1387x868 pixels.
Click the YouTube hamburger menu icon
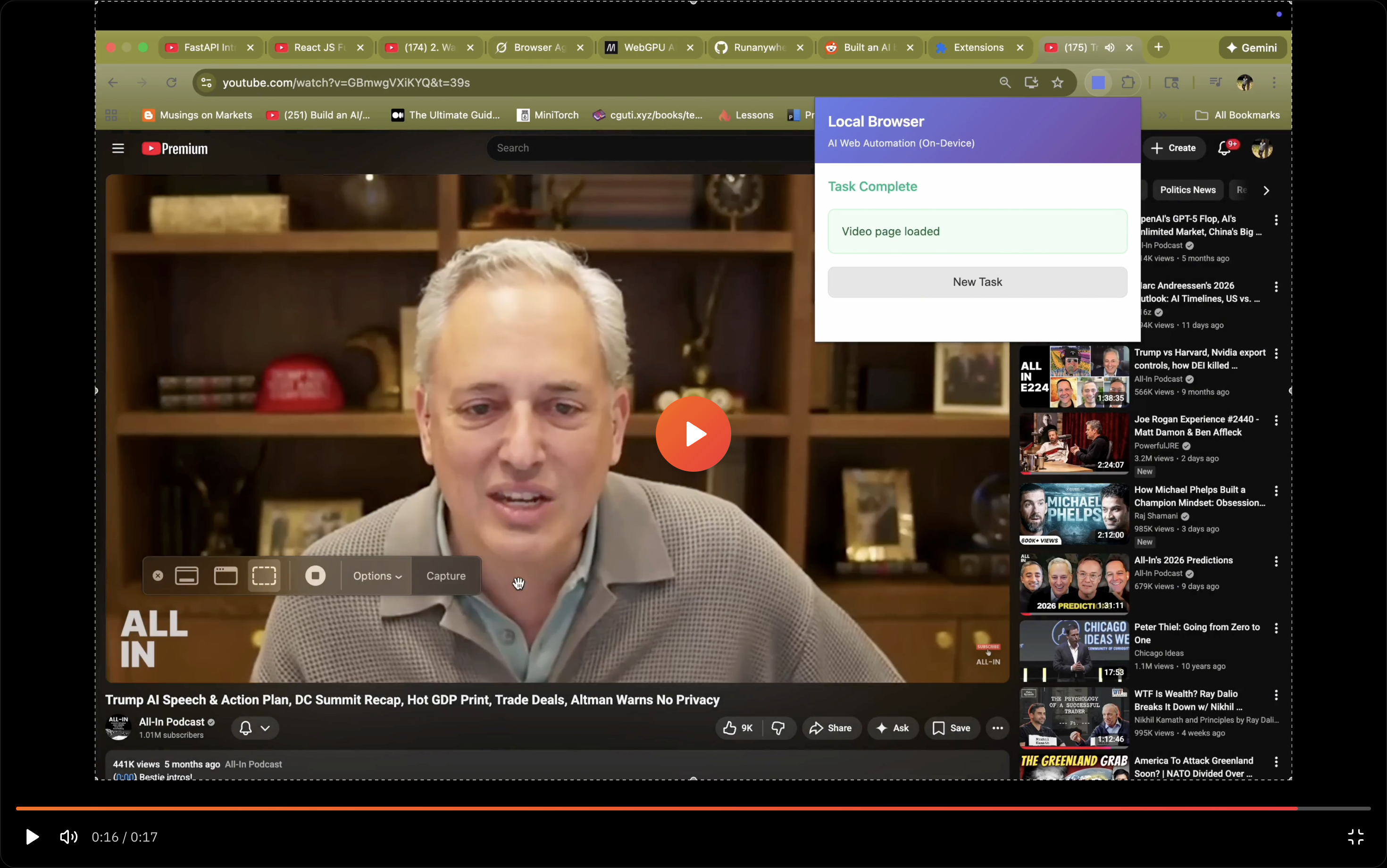(x=117, y=148)
